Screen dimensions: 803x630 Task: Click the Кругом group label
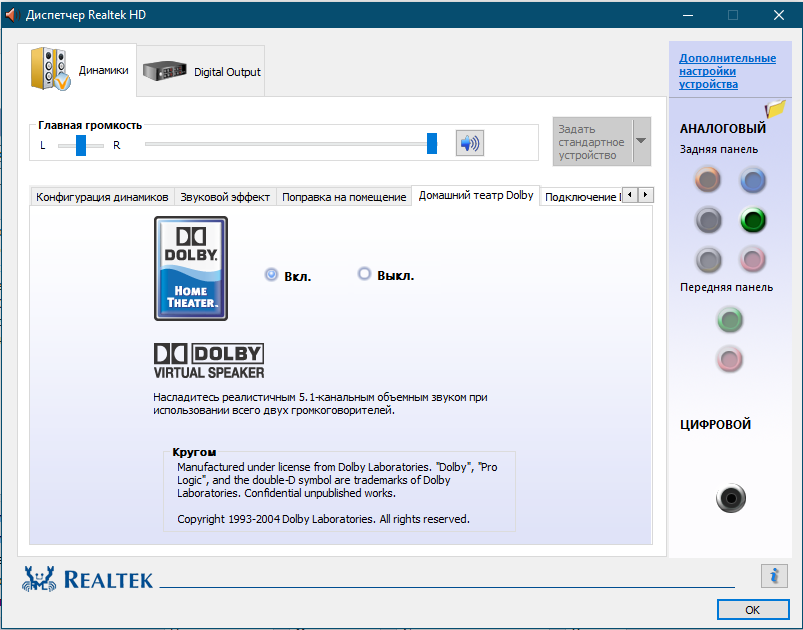click(194, 452)
